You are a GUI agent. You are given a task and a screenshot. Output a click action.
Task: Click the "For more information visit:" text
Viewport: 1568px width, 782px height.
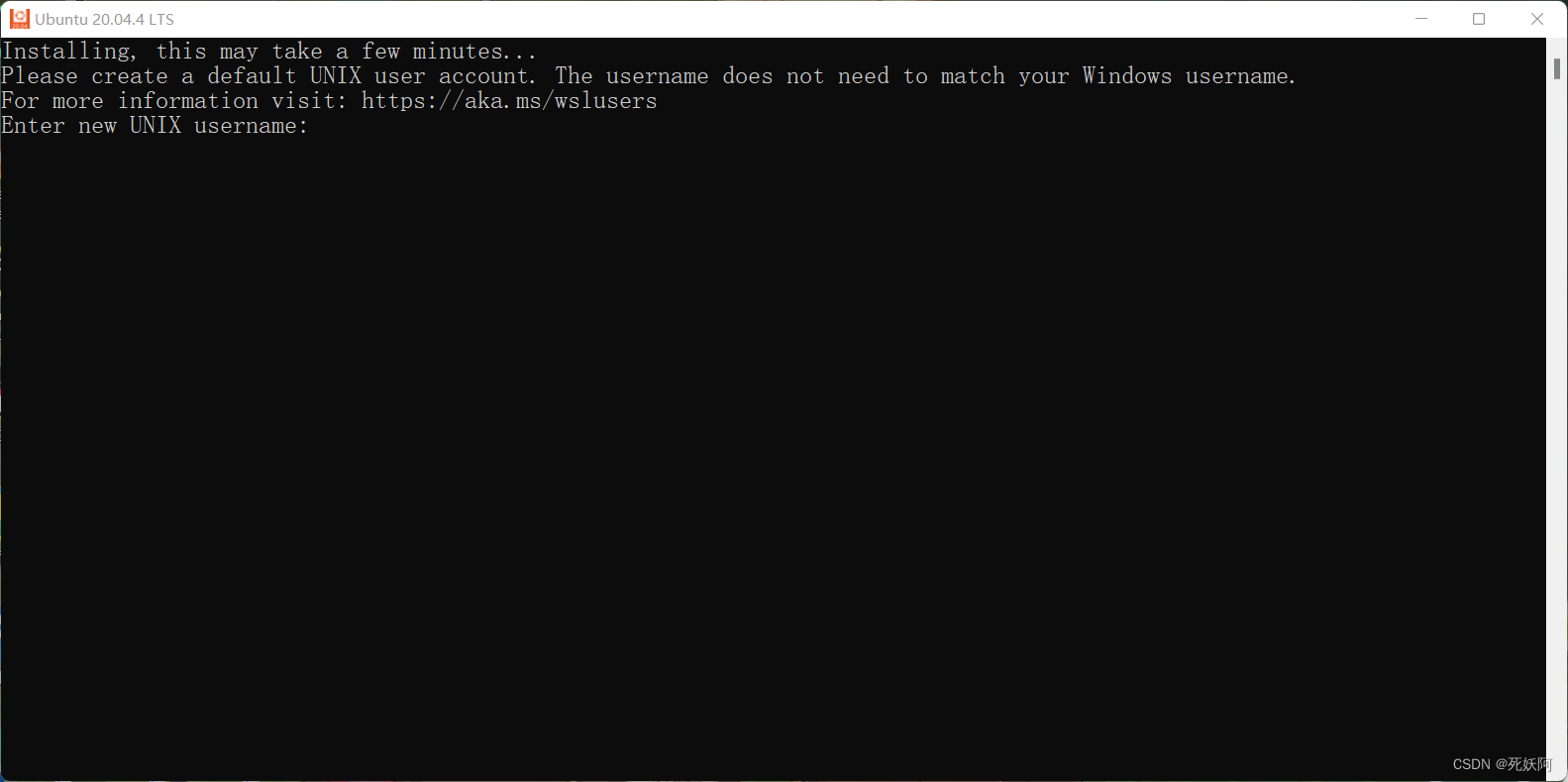pos(174,101)
